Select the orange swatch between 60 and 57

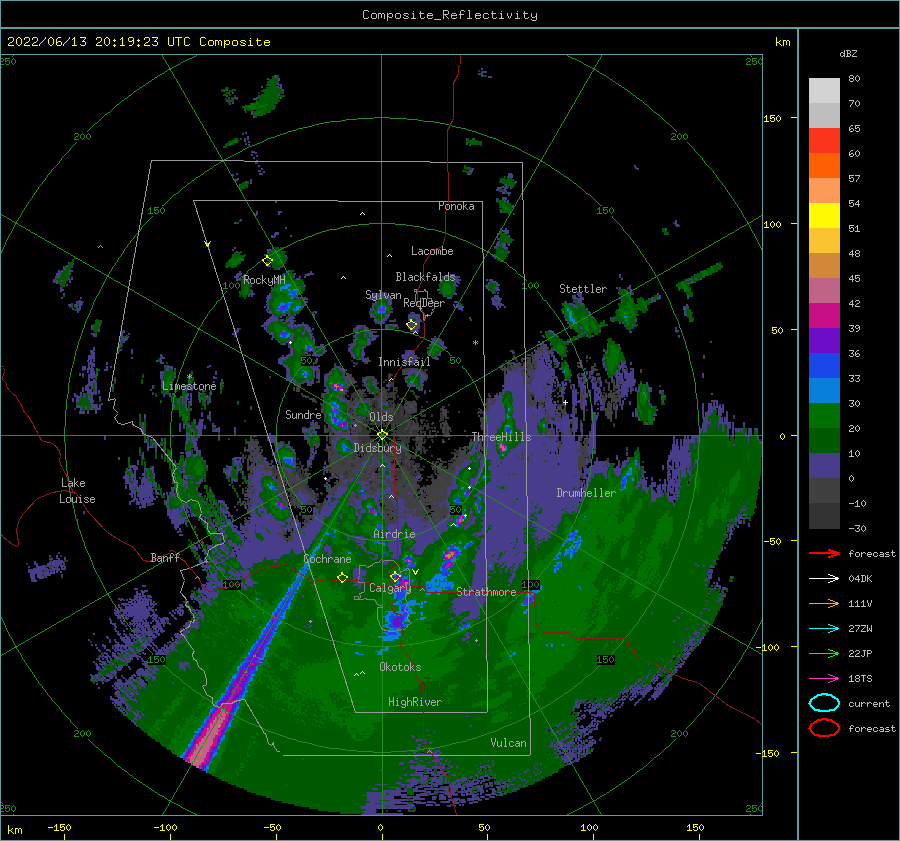[824, 165]
